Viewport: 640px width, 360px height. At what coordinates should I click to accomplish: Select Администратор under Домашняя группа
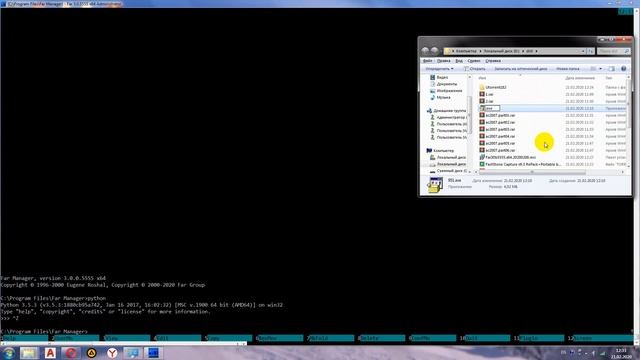[x=449, y=117]
